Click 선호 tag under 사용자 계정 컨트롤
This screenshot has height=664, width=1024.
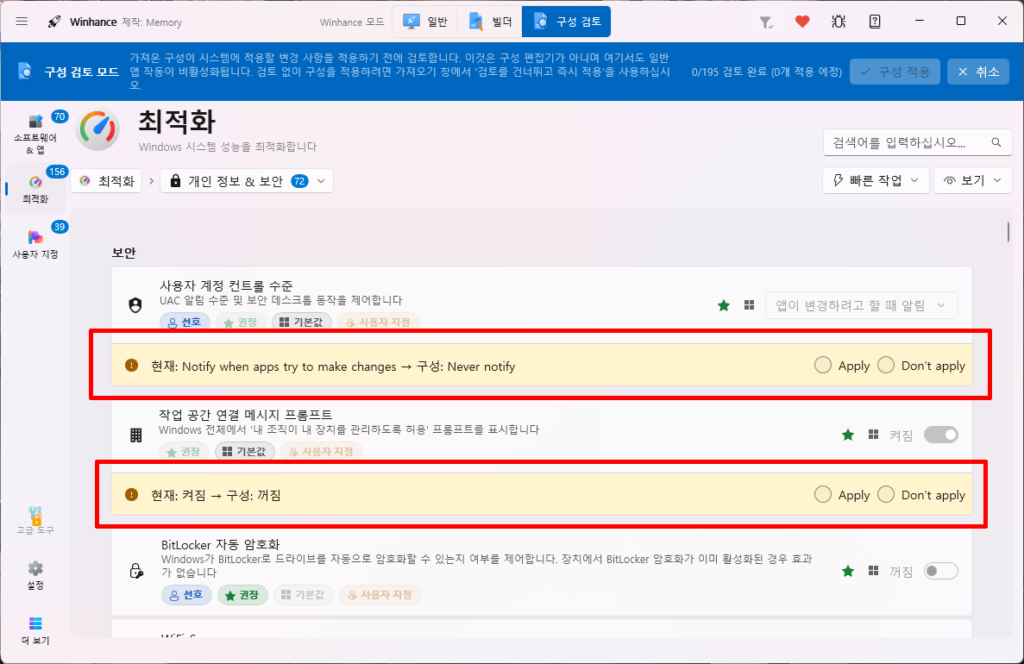point(185,323)
